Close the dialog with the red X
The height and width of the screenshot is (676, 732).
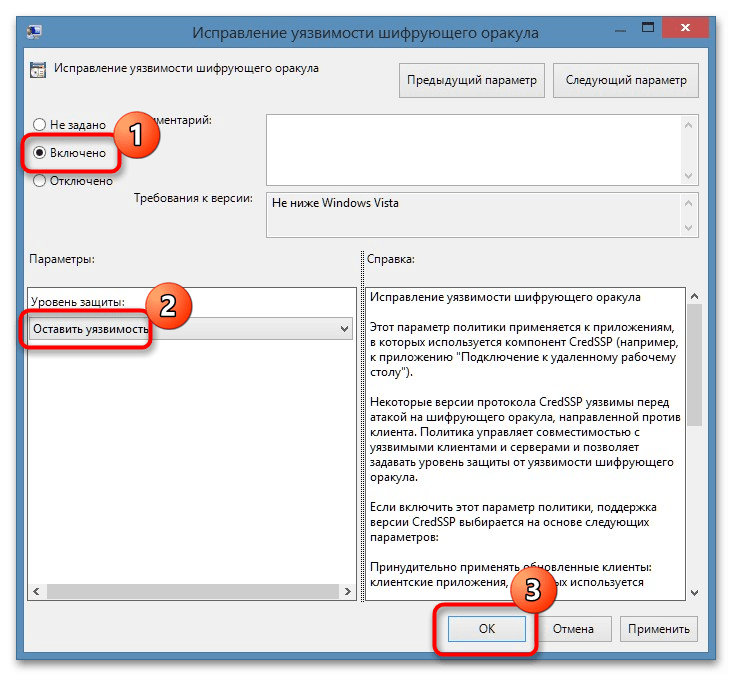(x=685, y=28)
